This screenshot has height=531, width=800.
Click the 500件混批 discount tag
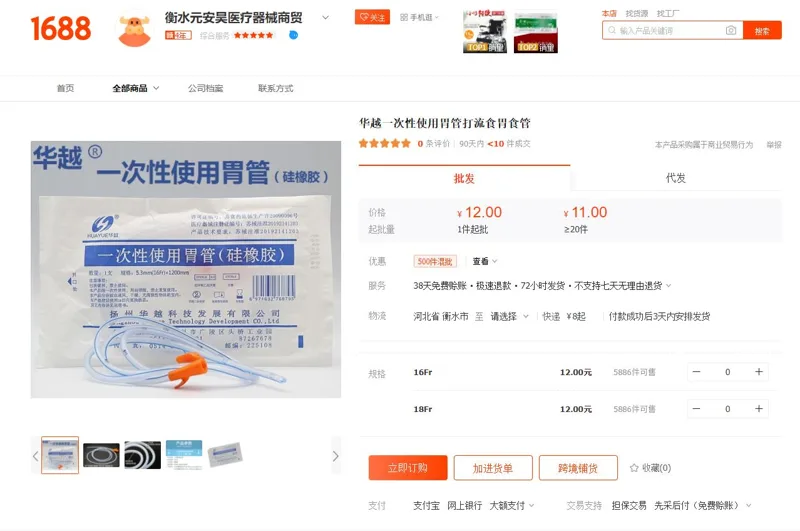[435, 262]
